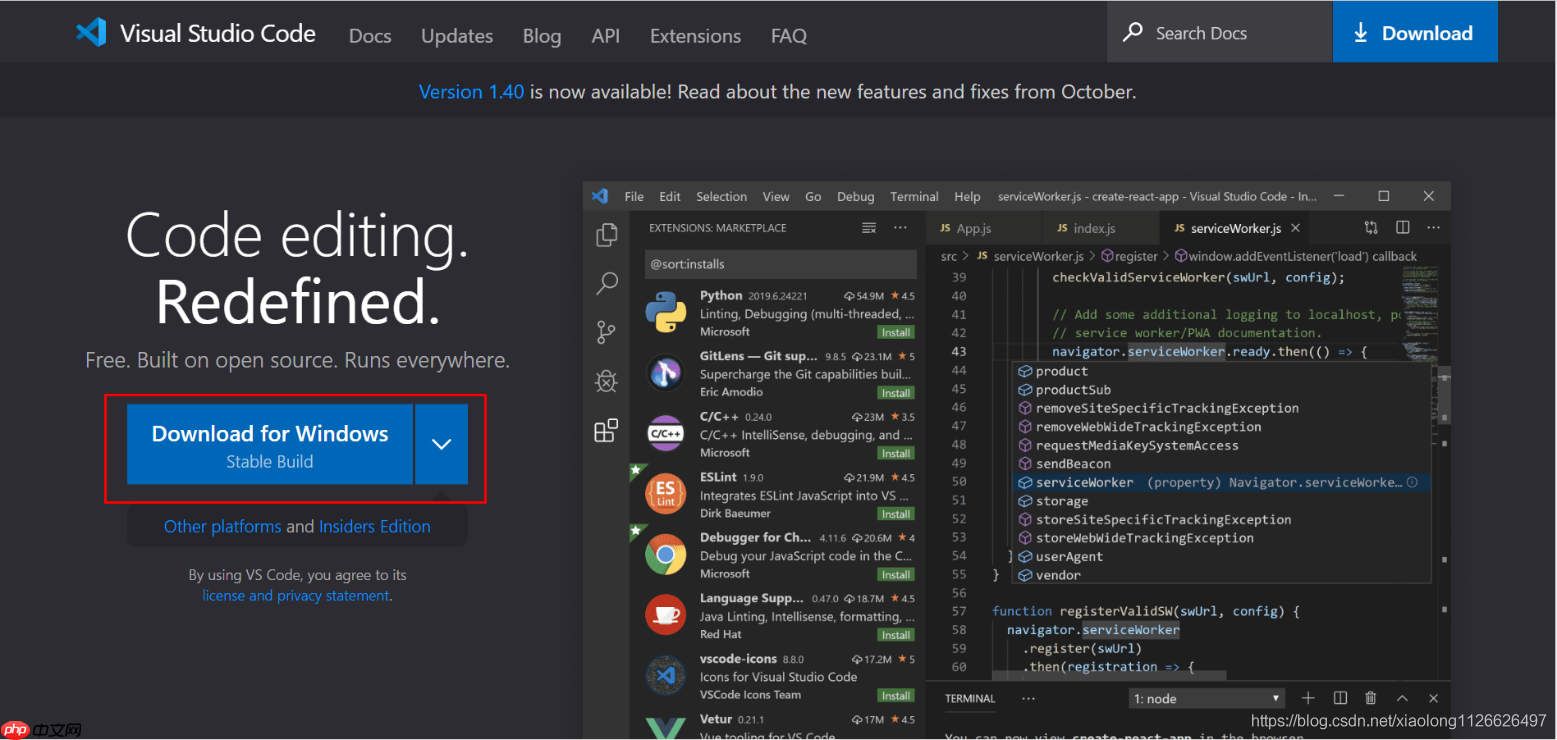Screen dimensions: 1557x740
Task: Switch to the index.js tab
Action: 1096,227
